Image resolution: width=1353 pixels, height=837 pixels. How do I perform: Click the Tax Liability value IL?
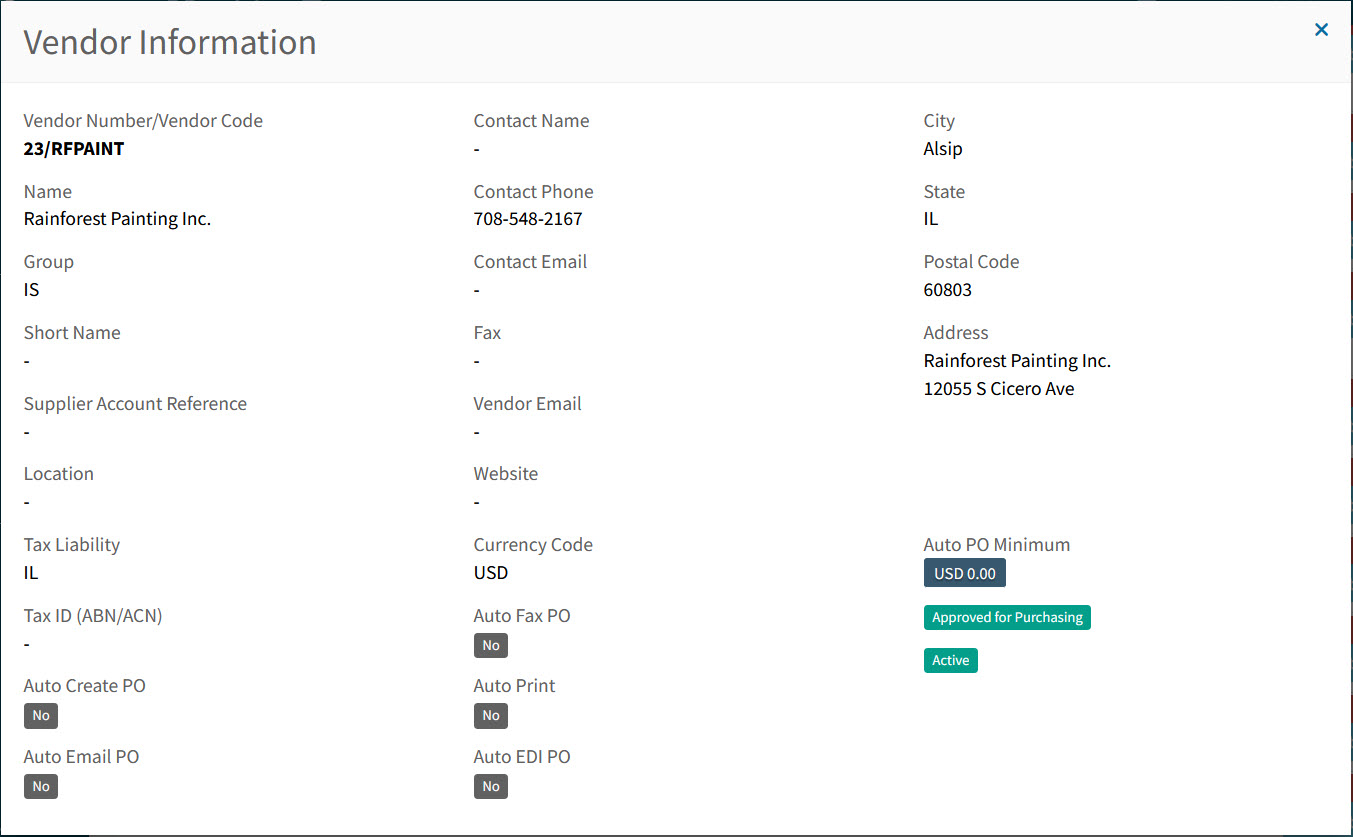31,573
